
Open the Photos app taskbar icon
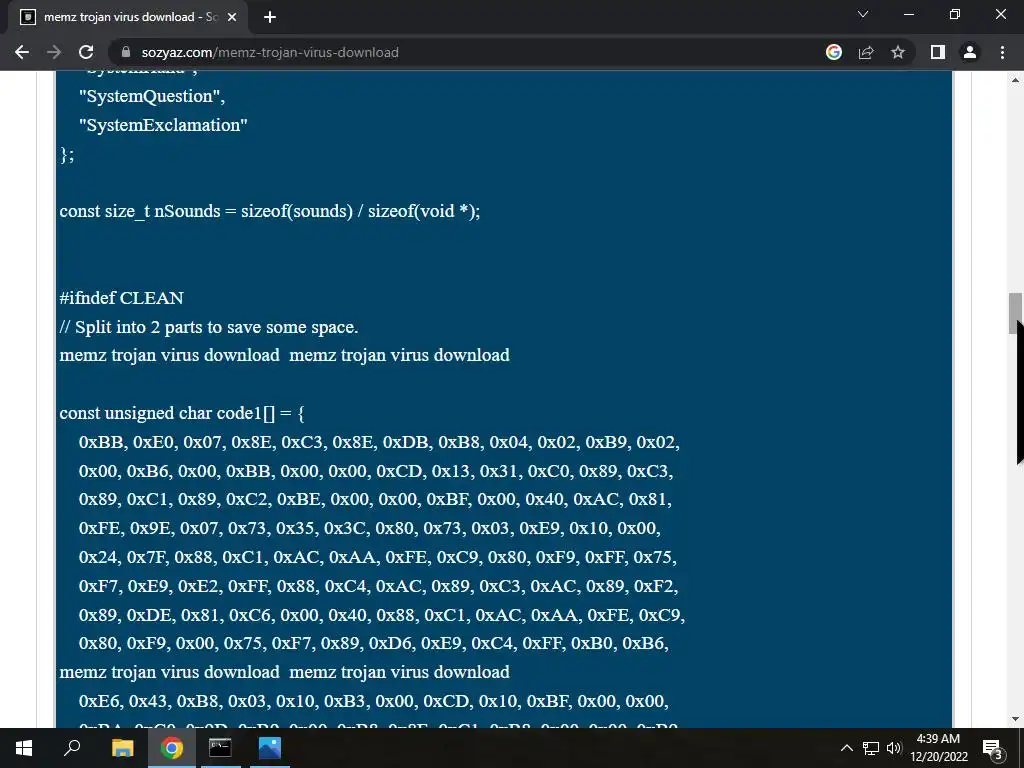[x=270, y=748]
